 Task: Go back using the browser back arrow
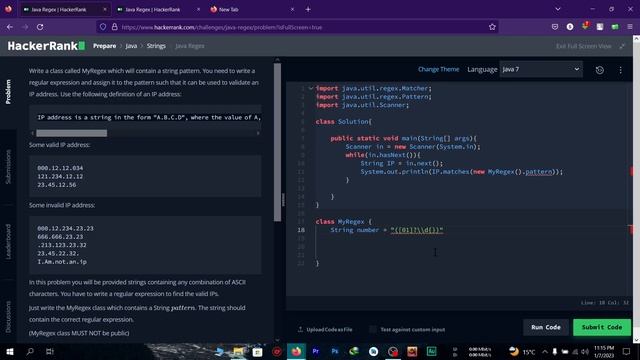[x=10, y=27]
